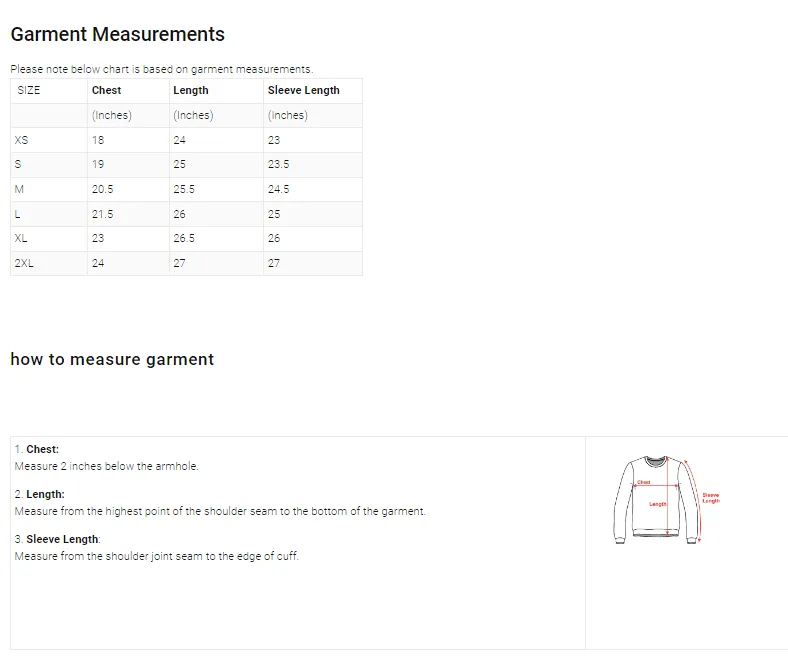The image size is (788, 665).
Task: Click the 20.5 chest value for M
Action: click(102, 189)
